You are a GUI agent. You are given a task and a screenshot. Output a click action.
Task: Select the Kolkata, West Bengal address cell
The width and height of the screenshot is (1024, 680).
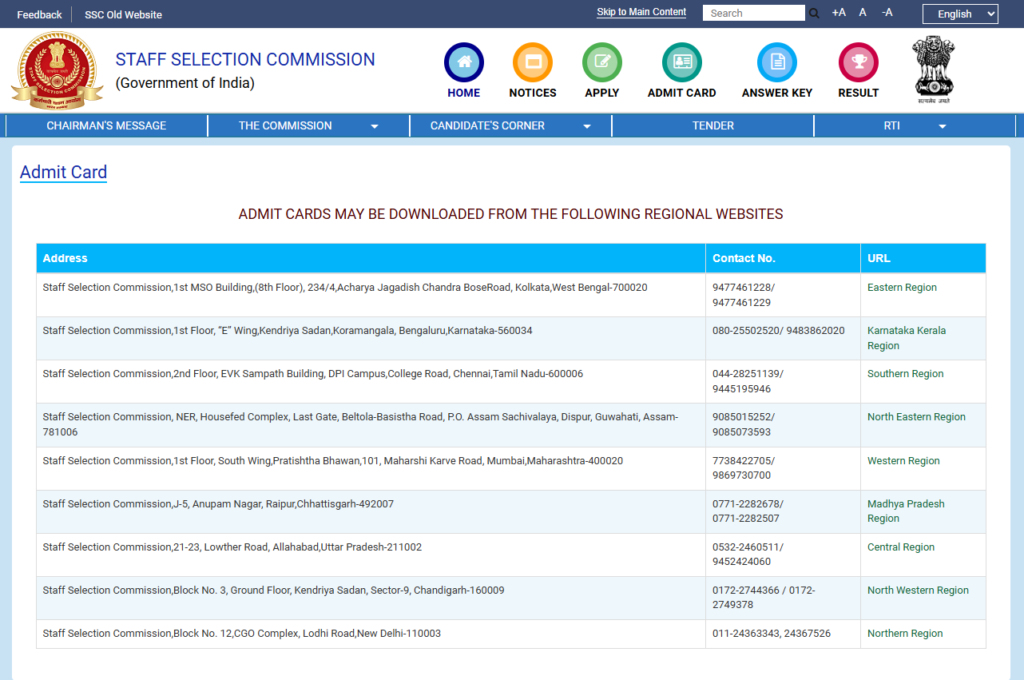click(371, 295)
